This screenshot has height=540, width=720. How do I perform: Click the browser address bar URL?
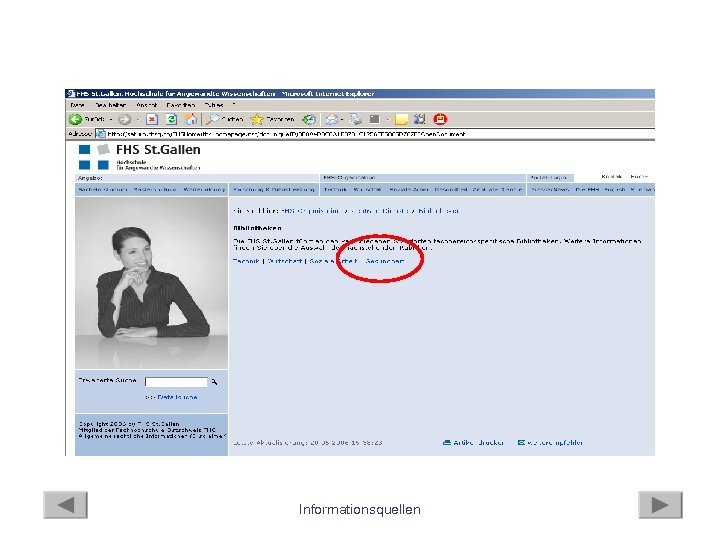tap(286, 134)
